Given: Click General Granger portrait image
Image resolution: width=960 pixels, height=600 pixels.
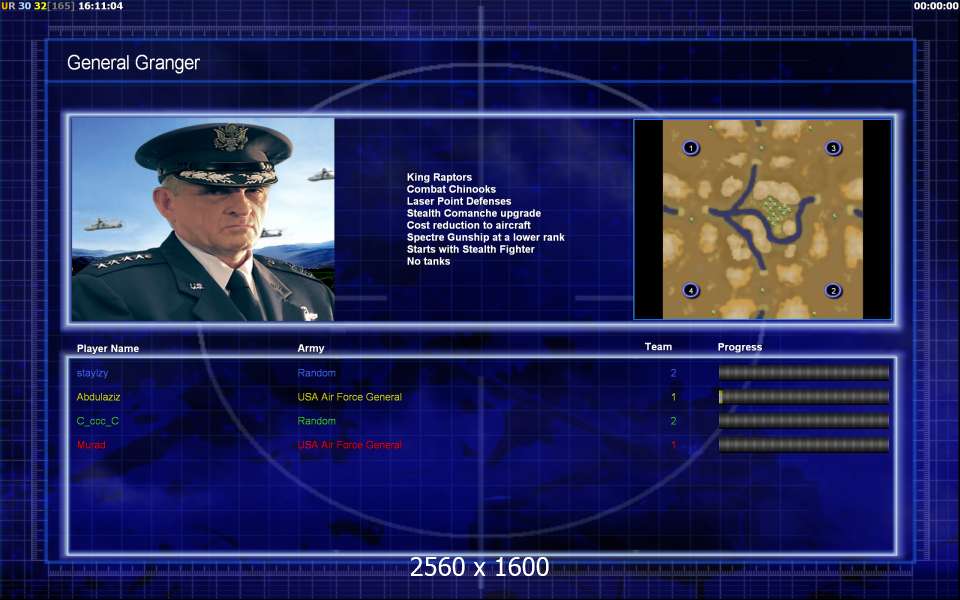Looking at the screenshot, I should tap(203, 219).
